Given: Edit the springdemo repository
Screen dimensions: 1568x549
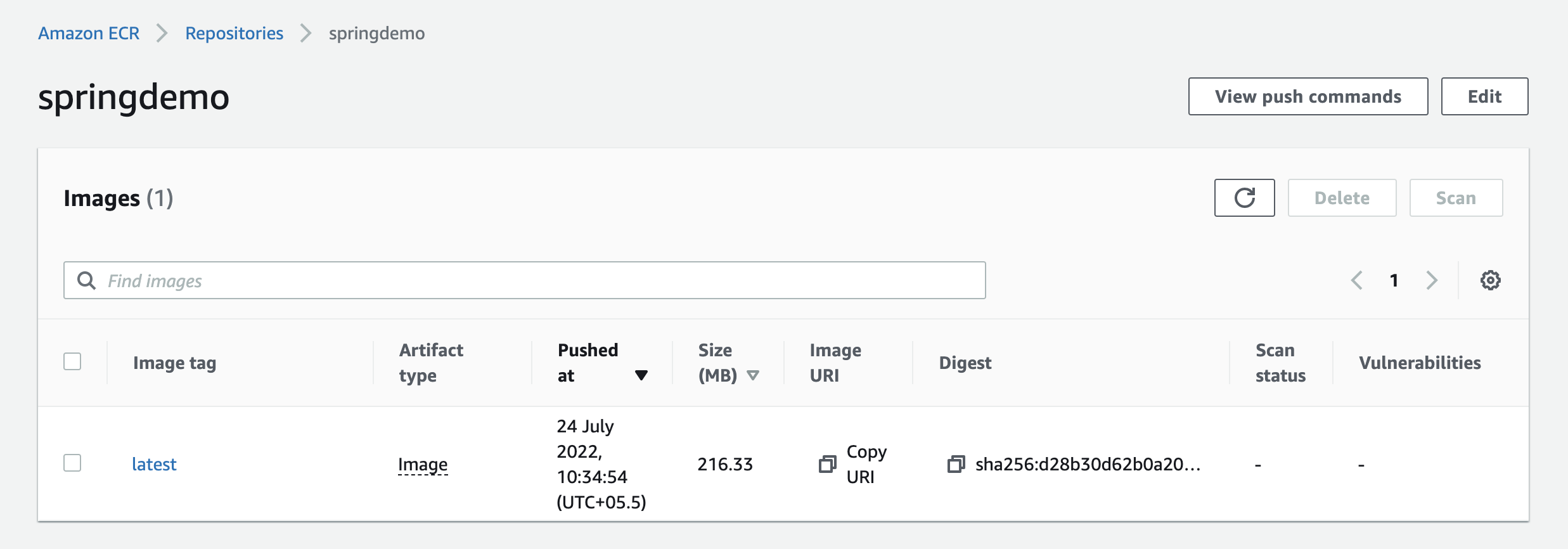Looking at the screenshot, I should tap(1484, 96).
